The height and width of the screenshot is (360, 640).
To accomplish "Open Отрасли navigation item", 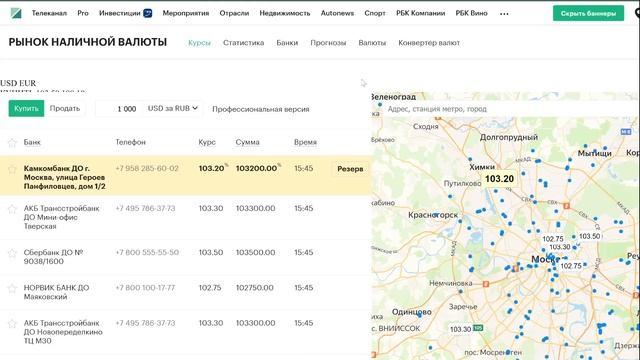I will point(234,13).
